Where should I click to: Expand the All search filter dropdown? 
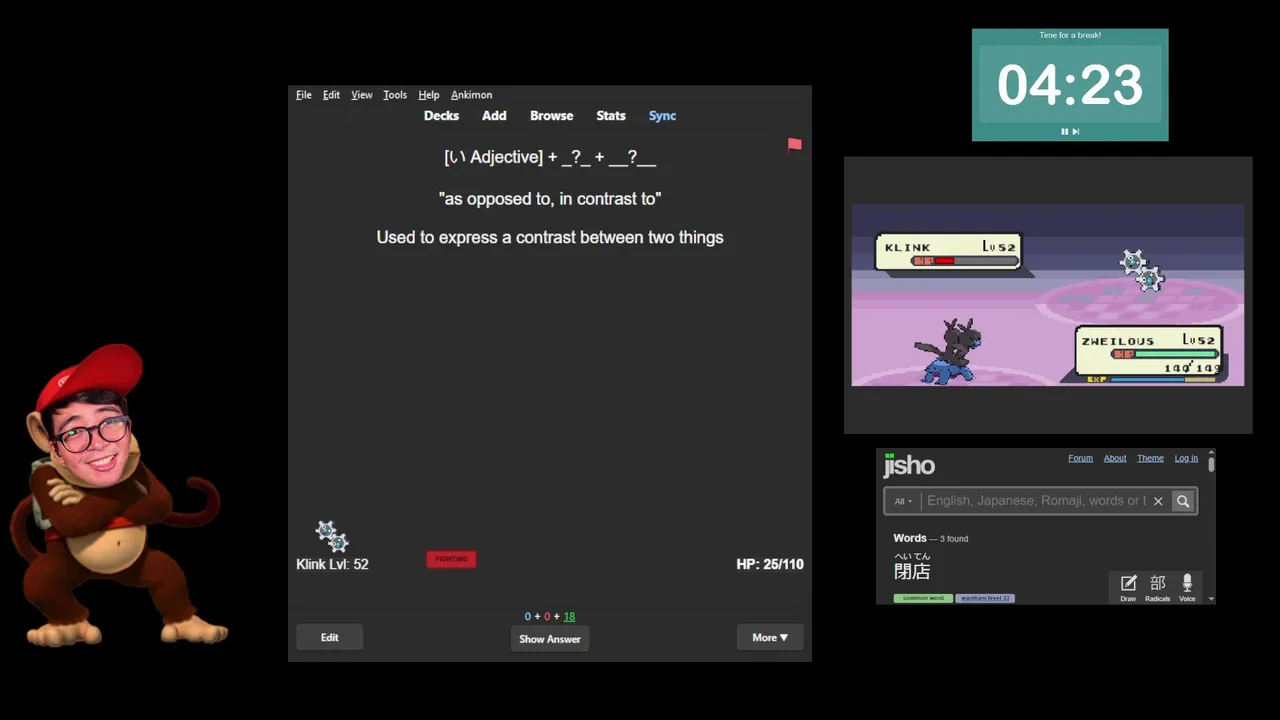pyautogui.click(x=903, y=501)
